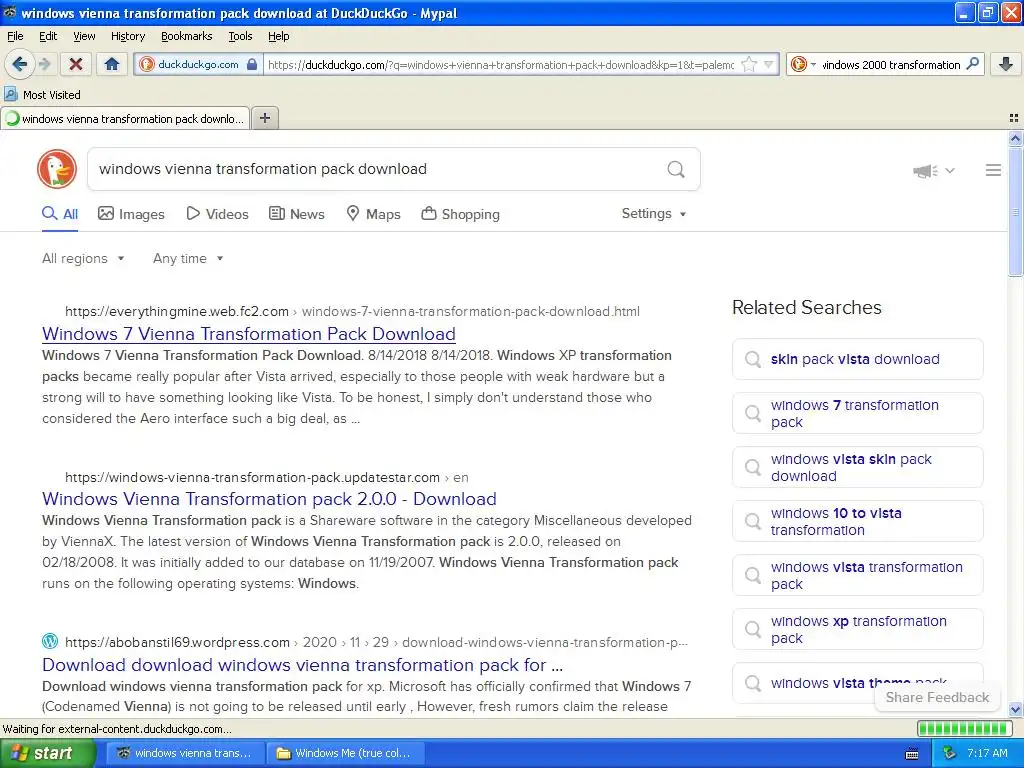Switch to Shopping results tab
1024x768 pixels.
pyautogui.click(x=460, y=214)
